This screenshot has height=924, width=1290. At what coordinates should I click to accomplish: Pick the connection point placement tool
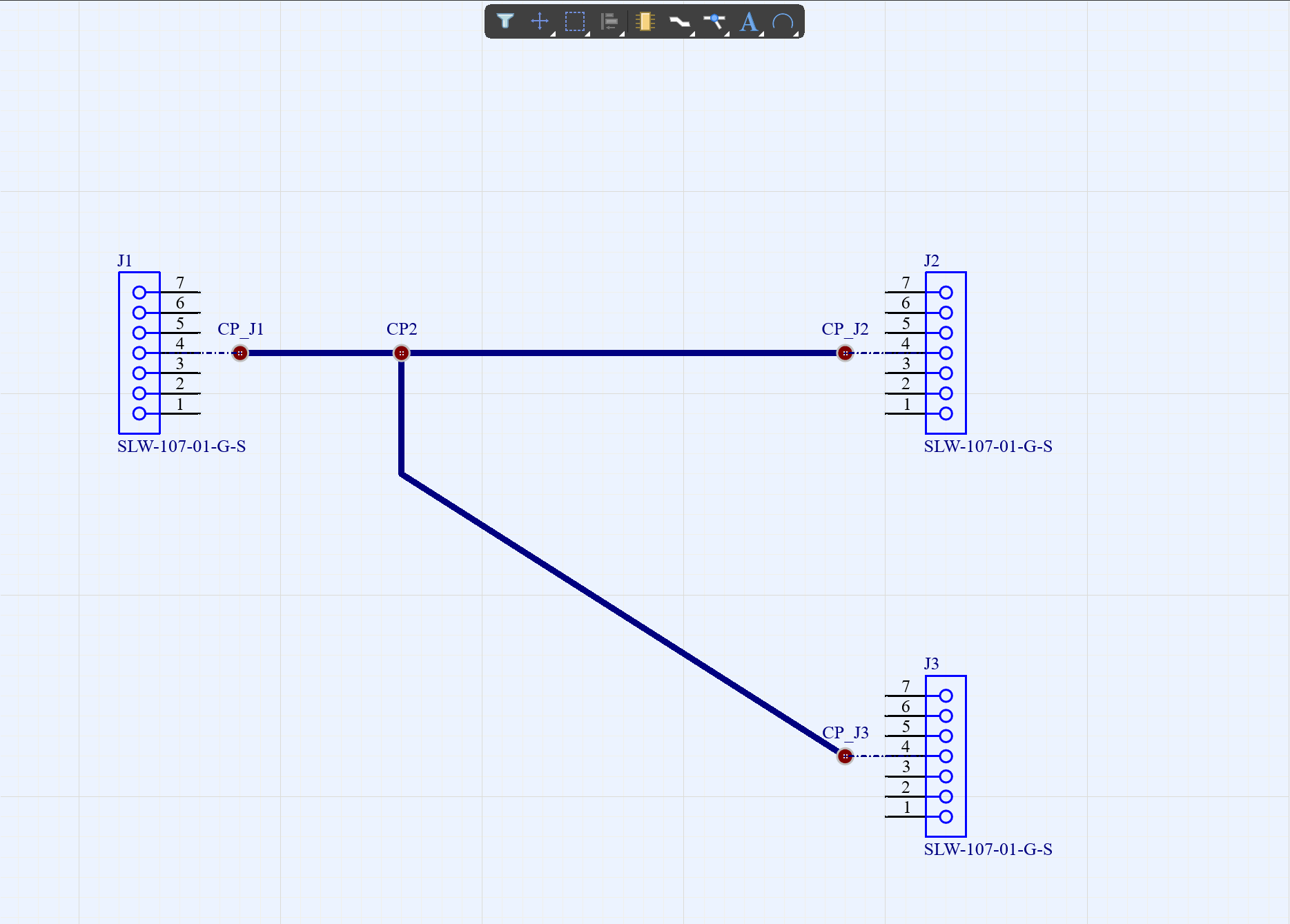[714, 21]
